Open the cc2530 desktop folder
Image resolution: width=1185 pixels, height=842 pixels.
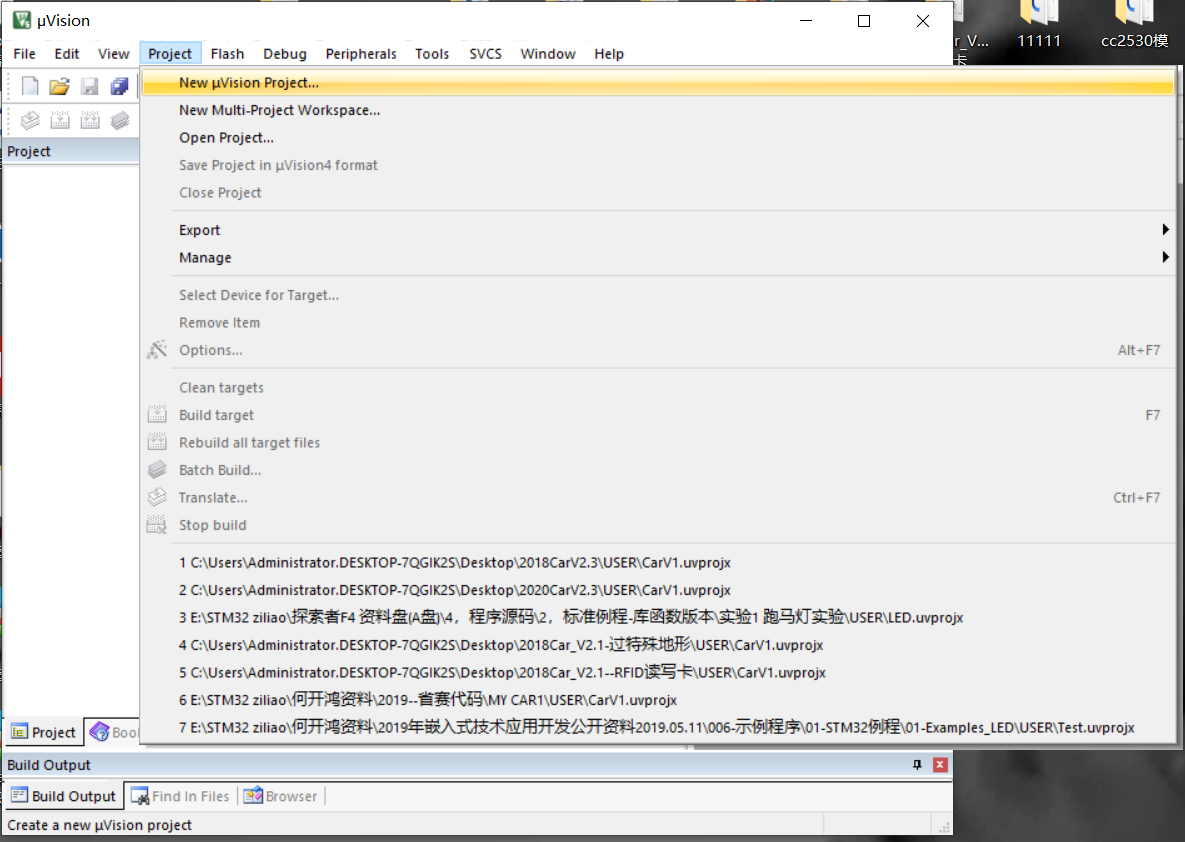pos(1134,24)
